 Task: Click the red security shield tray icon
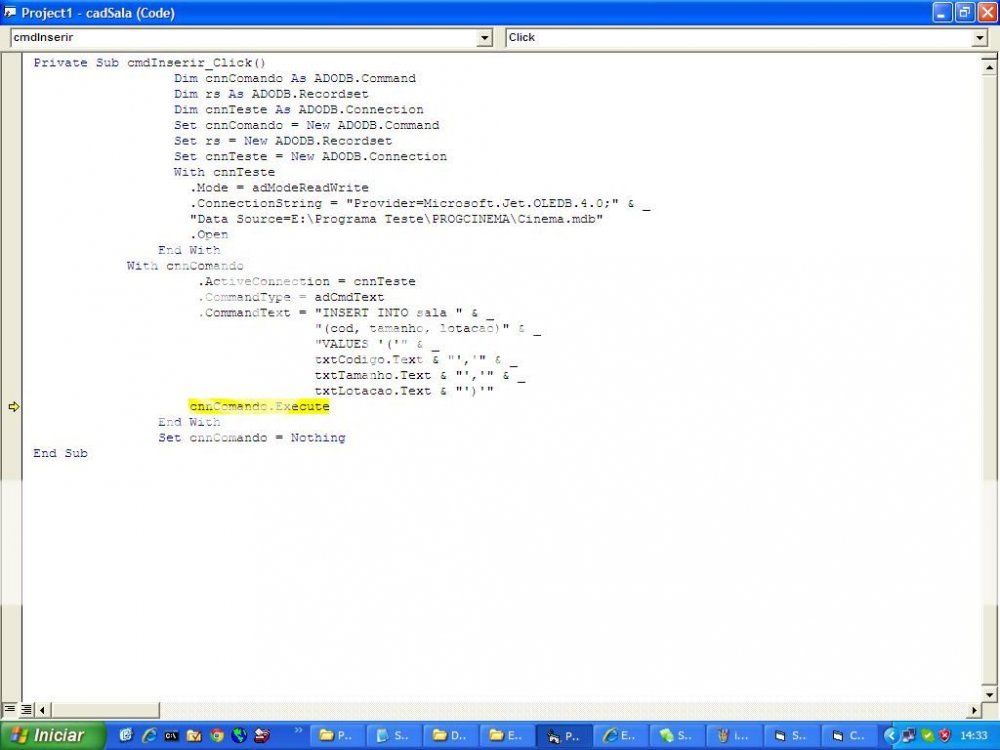(944, 735)
